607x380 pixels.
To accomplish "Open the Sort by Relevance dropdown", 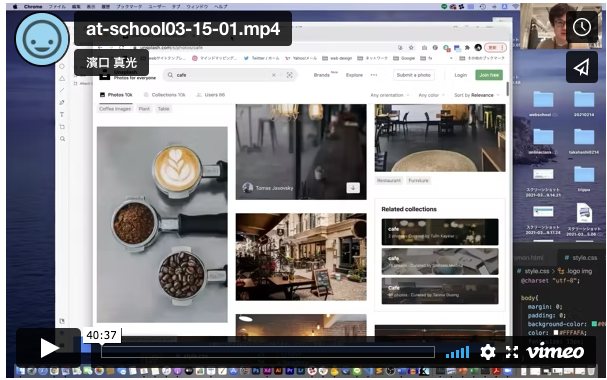I will click(477, 95).
